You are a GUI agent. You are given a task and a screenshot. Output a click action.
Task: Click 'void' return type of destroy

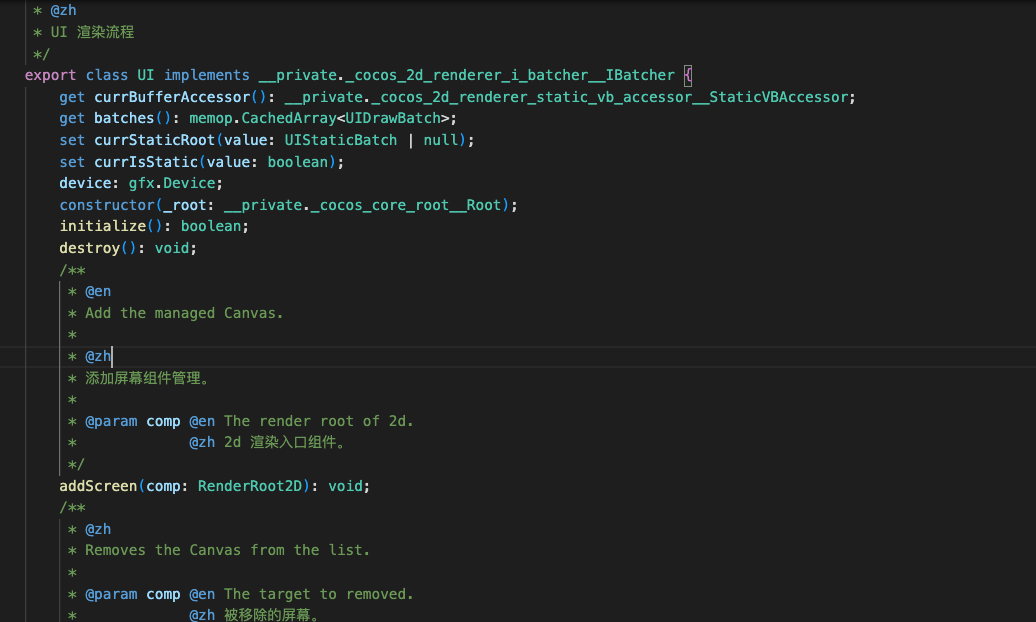coord(172,248)
